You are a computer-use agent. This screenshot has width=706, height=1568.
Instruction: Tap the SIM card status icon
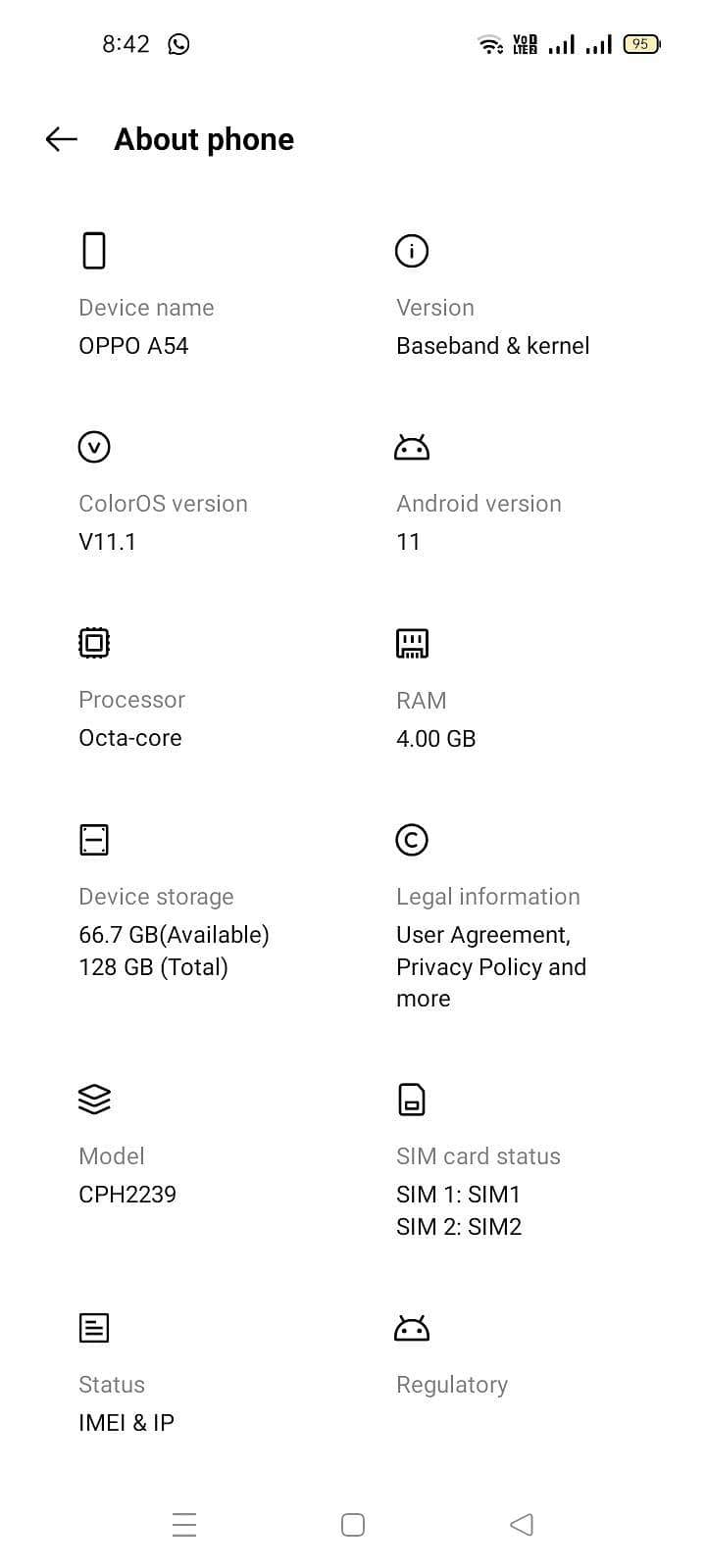[x=412, y=1100]
